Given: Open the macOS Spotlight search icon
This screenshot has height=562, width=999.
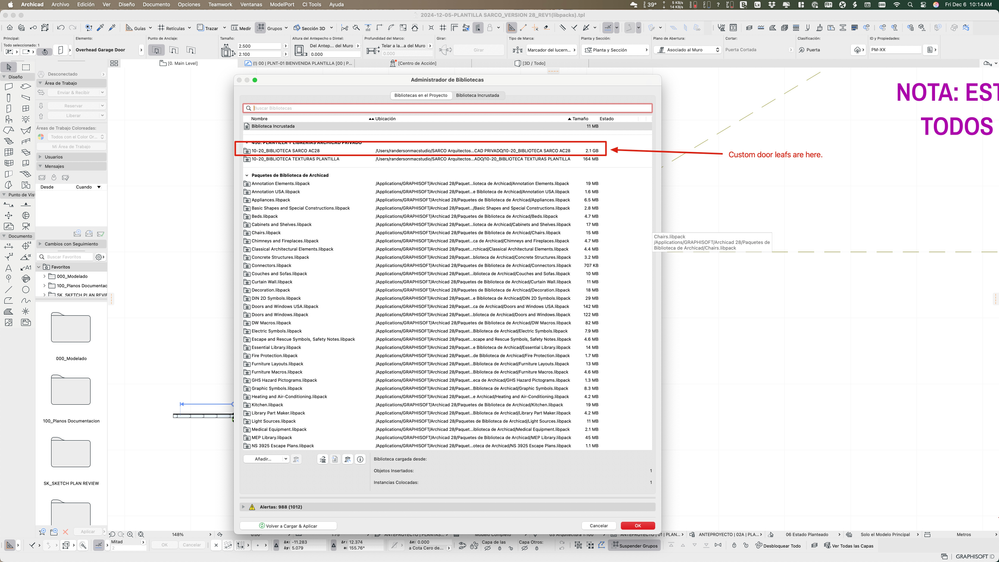Looking at the screenshot, I should [910, 4].
